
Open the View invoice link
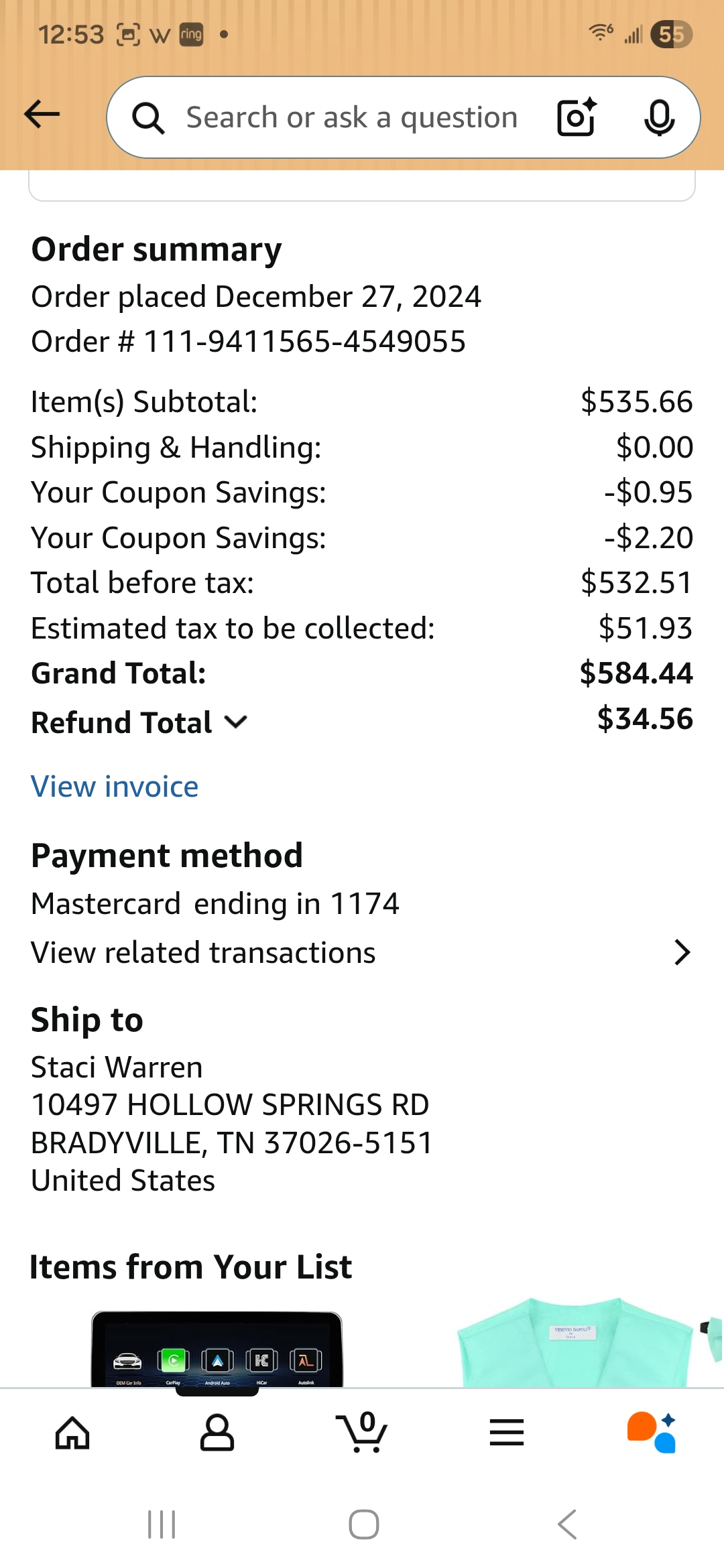click(115, 787)
